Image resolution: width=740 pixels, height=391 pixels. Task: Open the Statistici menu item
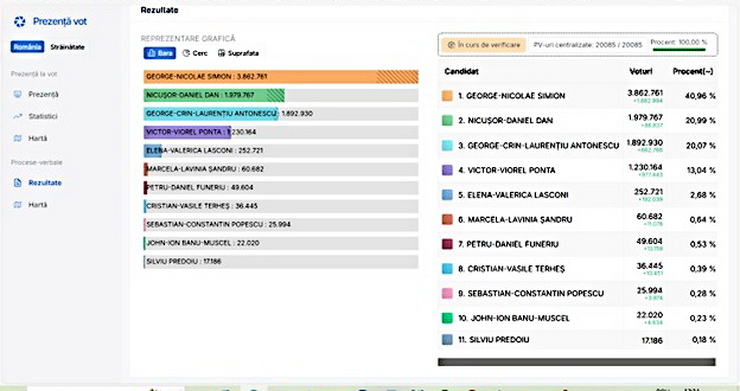43,116
